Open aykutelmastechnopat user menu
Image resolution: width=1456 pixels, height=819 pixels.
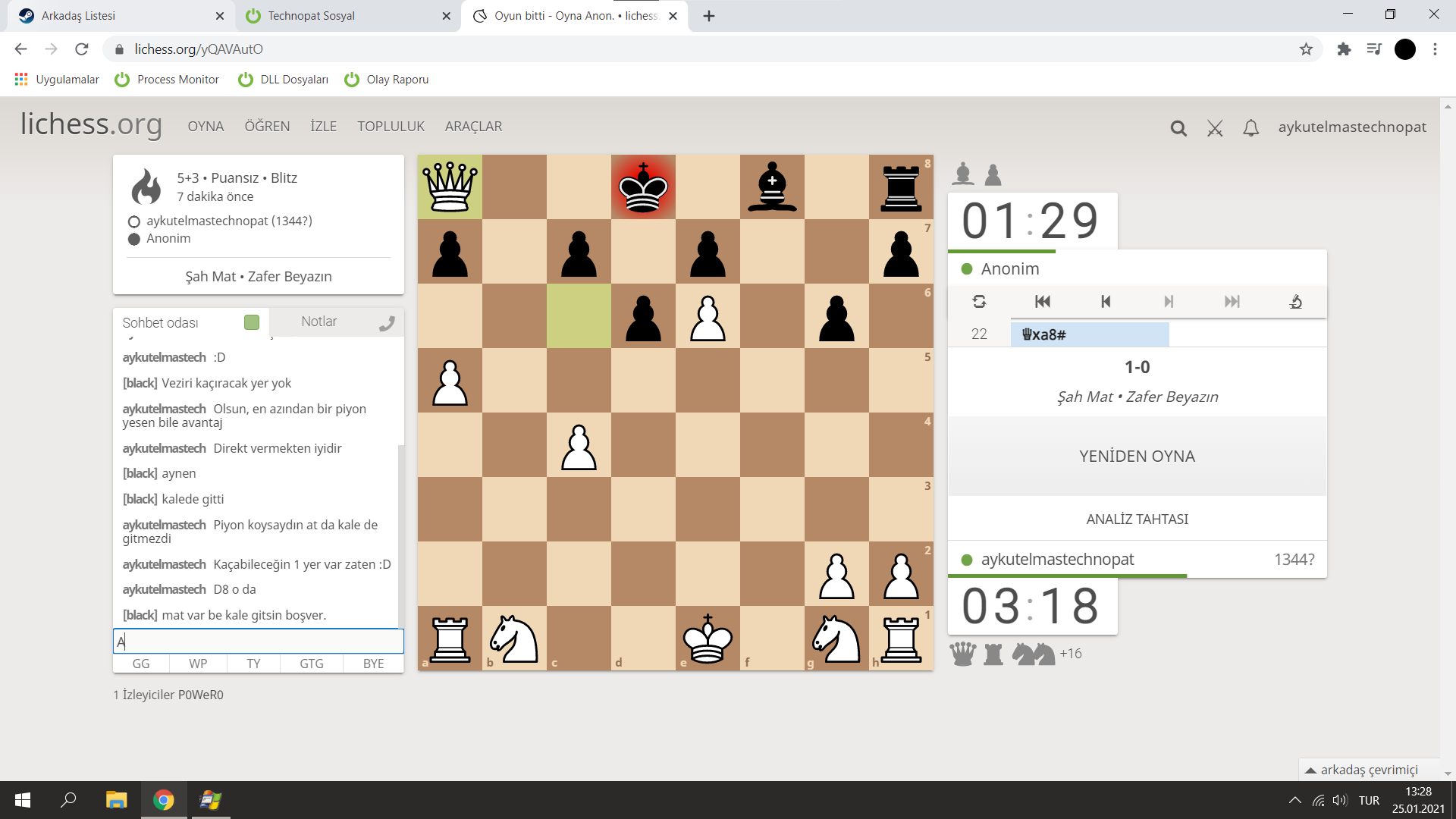click(x=1352, y=127)
